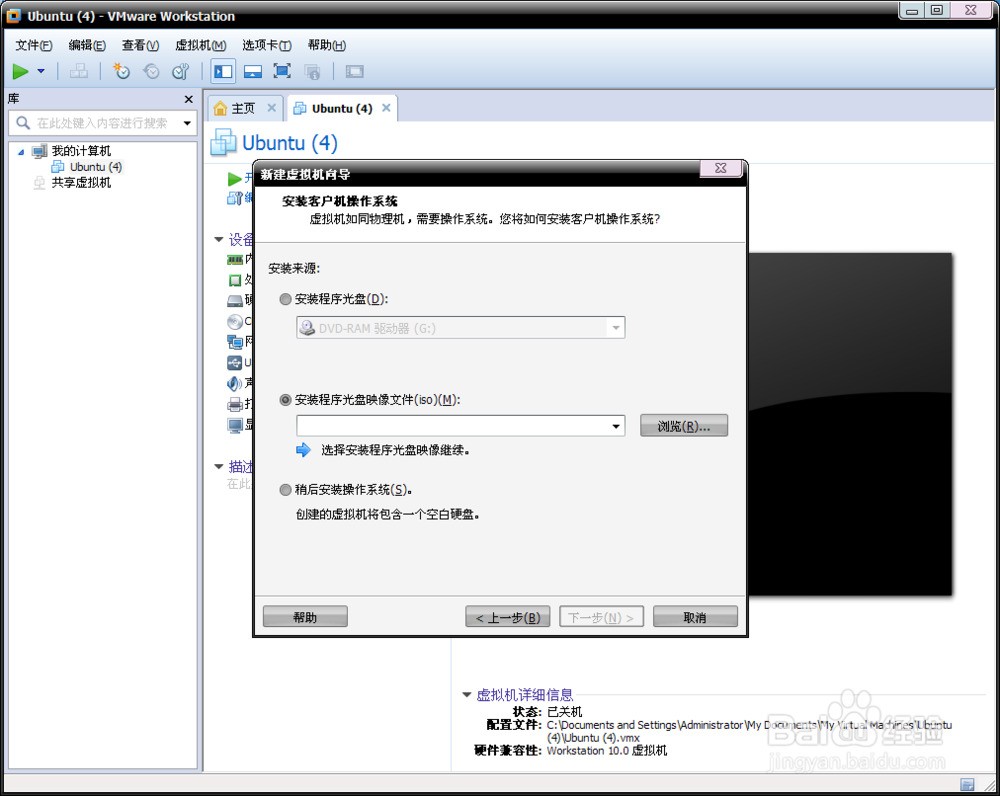Viewport: 1000px width, 796px height.
Task: Click the edit VM settings icon in Ubuntu tab
Action: pyautogui.click(x=235, y=198)
